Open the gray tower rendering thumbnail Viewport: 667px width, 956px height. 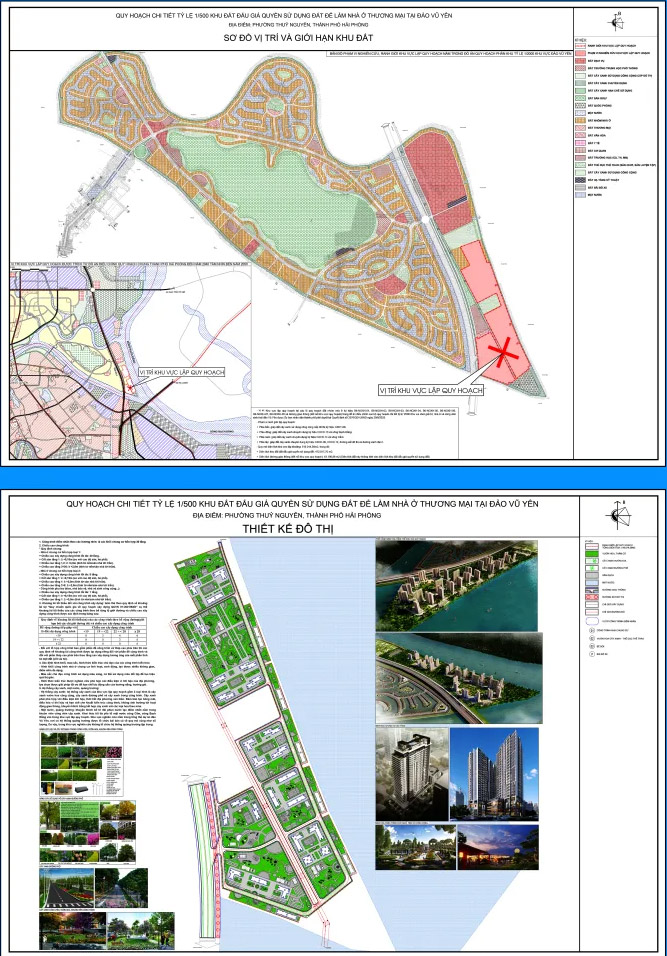coord(412,774)
